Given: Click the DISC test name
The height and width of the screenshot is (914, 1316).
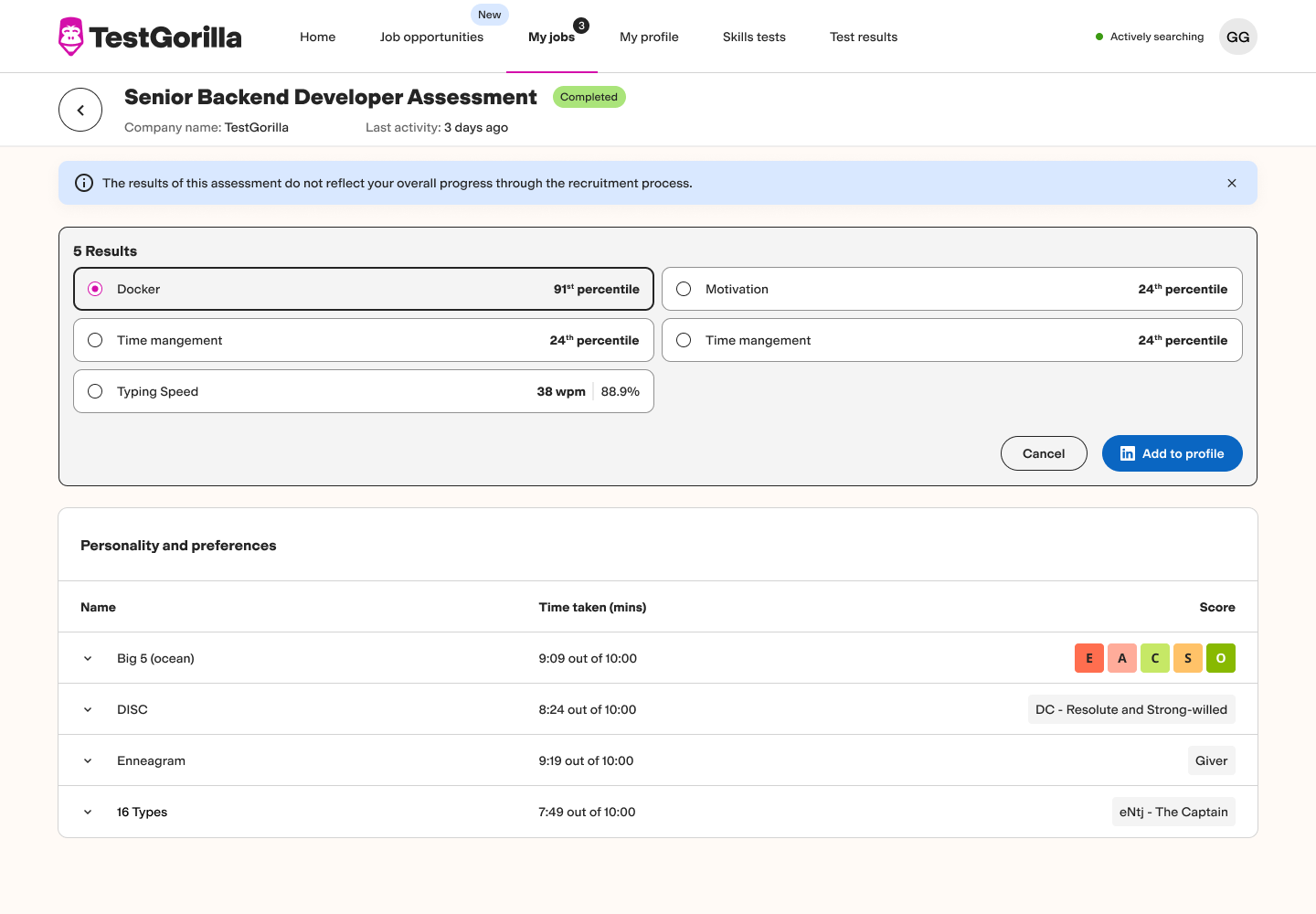Looking at the screenshot, I should coord(133,709).
